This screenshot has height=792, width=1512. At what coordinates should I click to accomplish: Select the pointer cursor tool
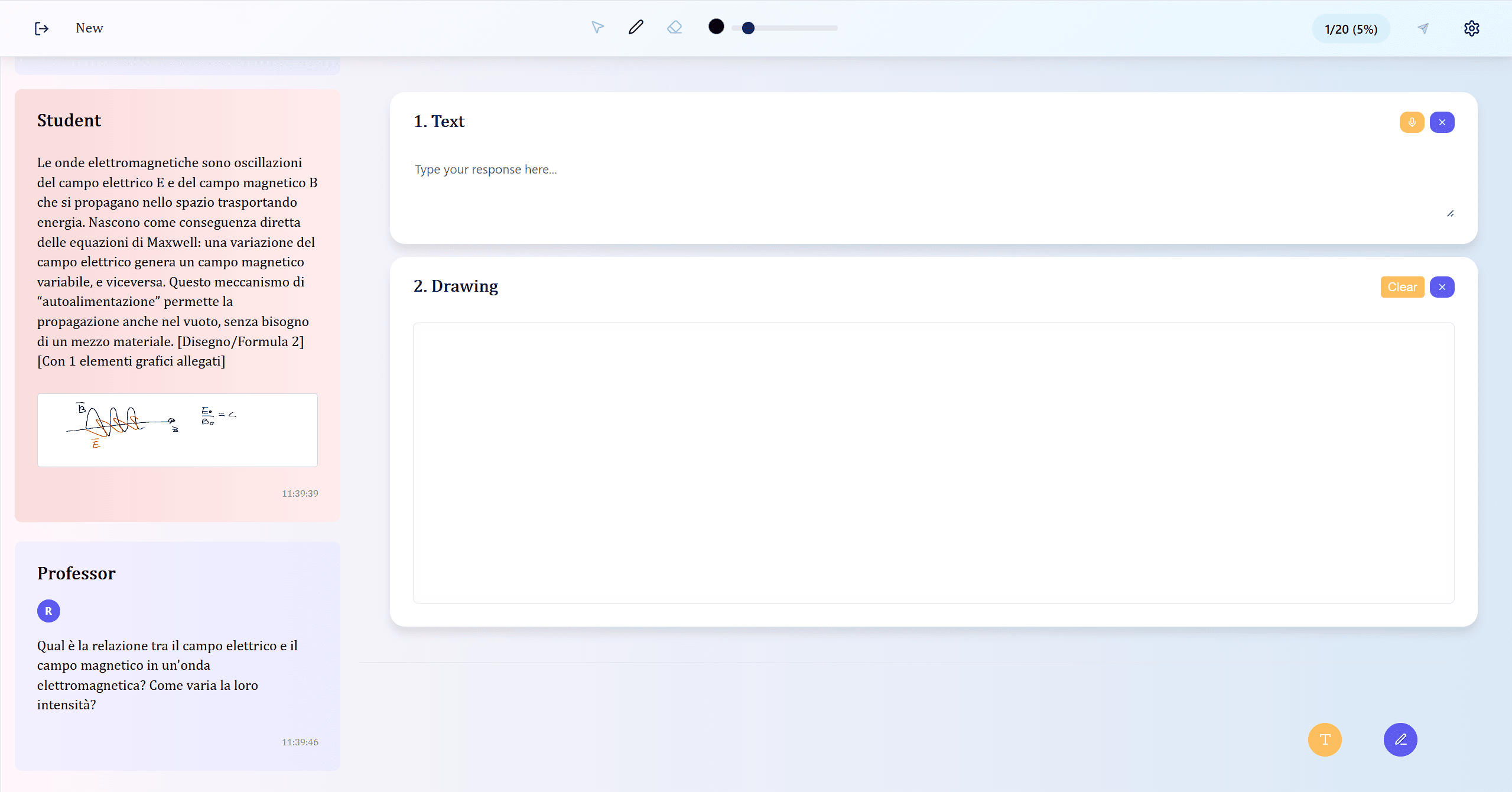(597, 28)
